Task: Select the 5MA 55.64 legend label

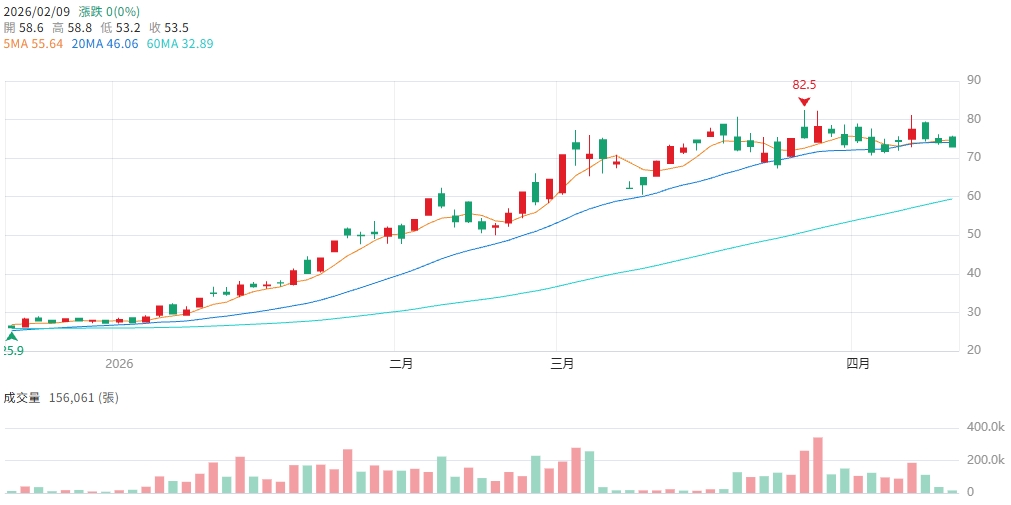Action: pos(34,44)
